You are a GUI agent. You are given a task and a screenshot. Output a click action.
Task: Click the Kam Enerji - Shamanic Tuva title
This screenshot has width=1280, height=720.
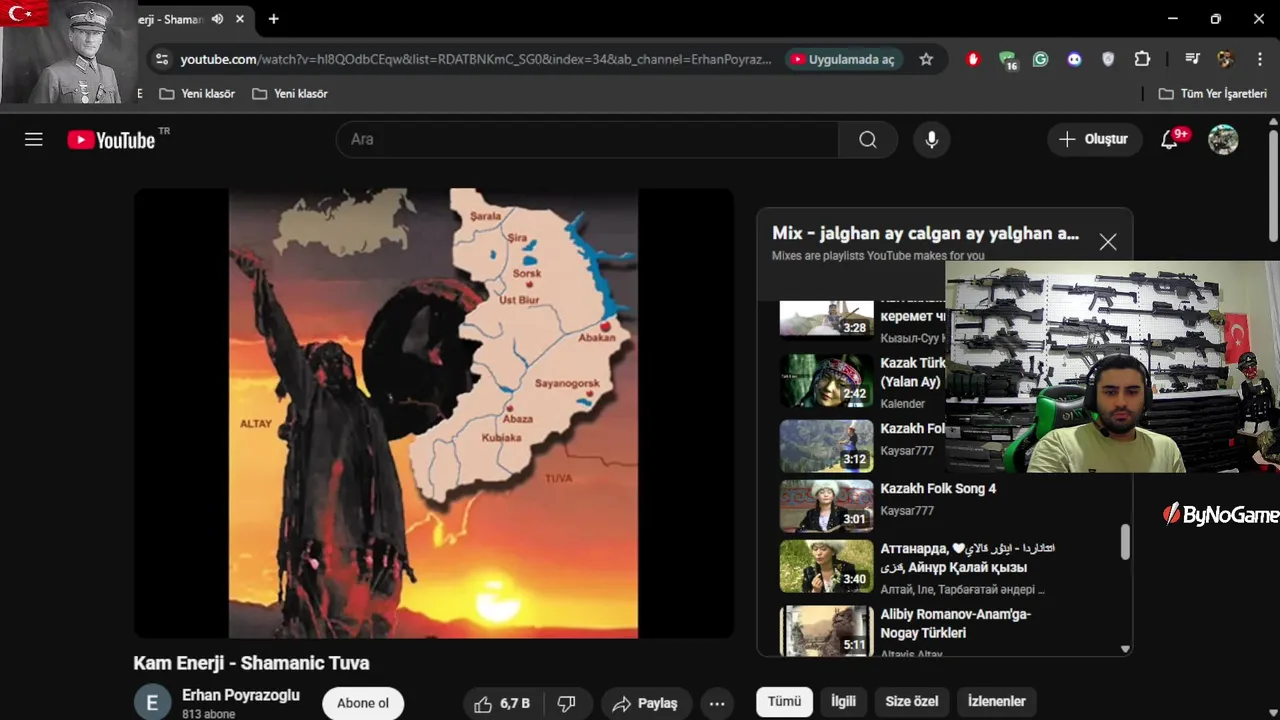tap(251, 663)
